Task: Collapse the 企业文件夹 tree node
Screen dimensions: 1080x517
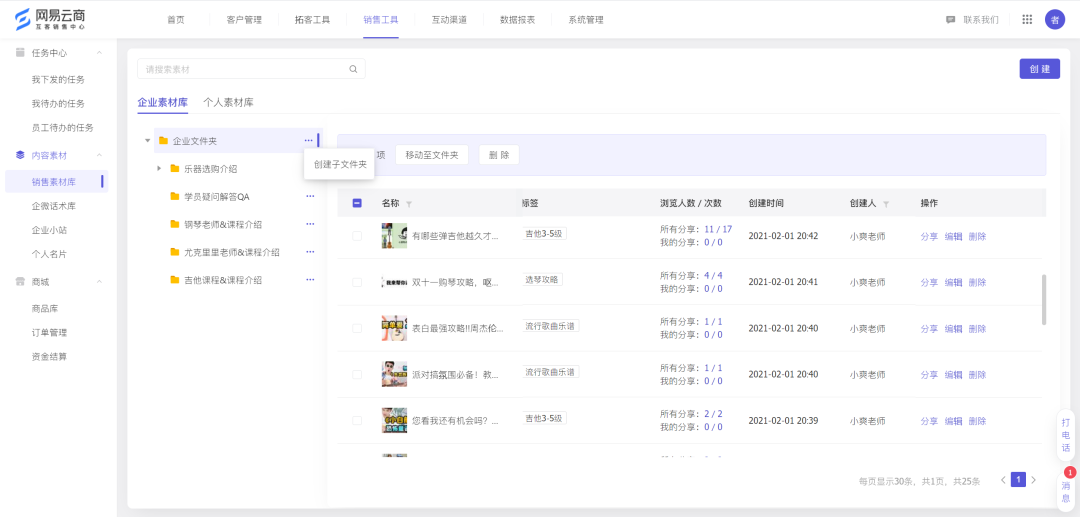Action: (x=147, y=140)
